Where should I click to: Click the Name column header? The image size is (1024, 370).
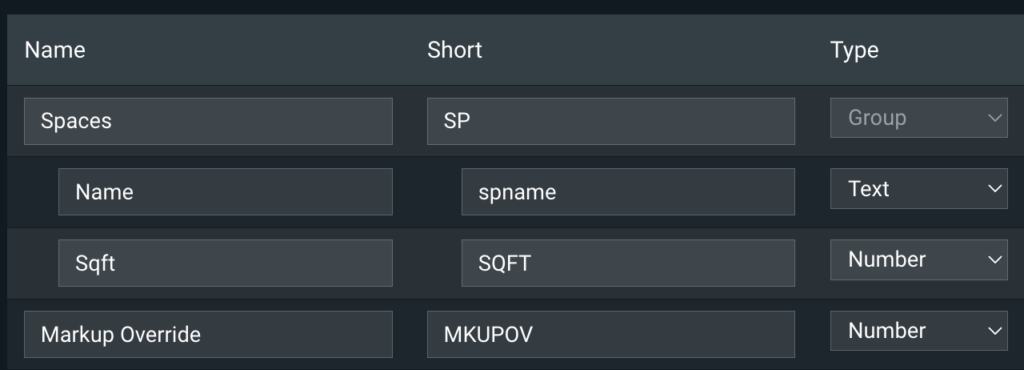pos(55,50)
